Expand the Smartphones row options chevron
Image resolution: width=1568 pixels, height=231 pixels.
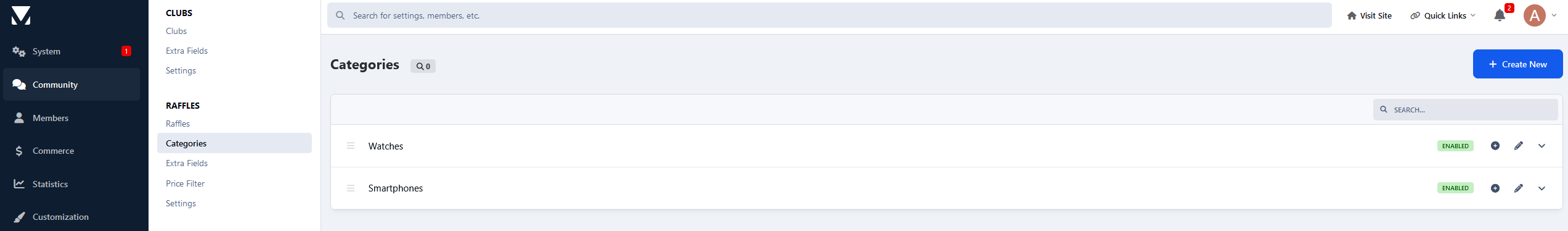tap(1541, 188)
